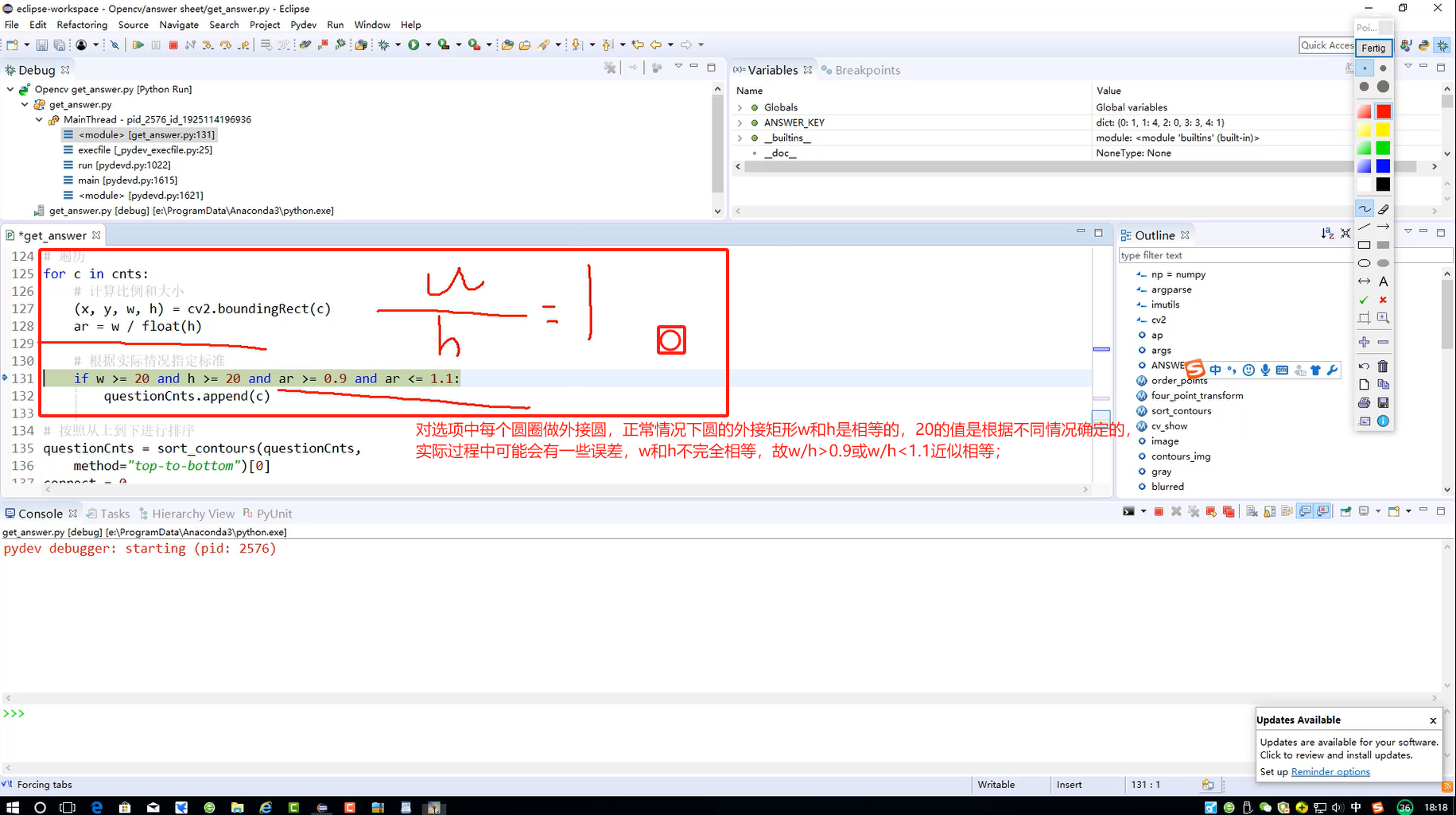Select the outlined ellipse tool in palette
Viewport: 1456px width, 815px height.
[x=1365, y=263]
